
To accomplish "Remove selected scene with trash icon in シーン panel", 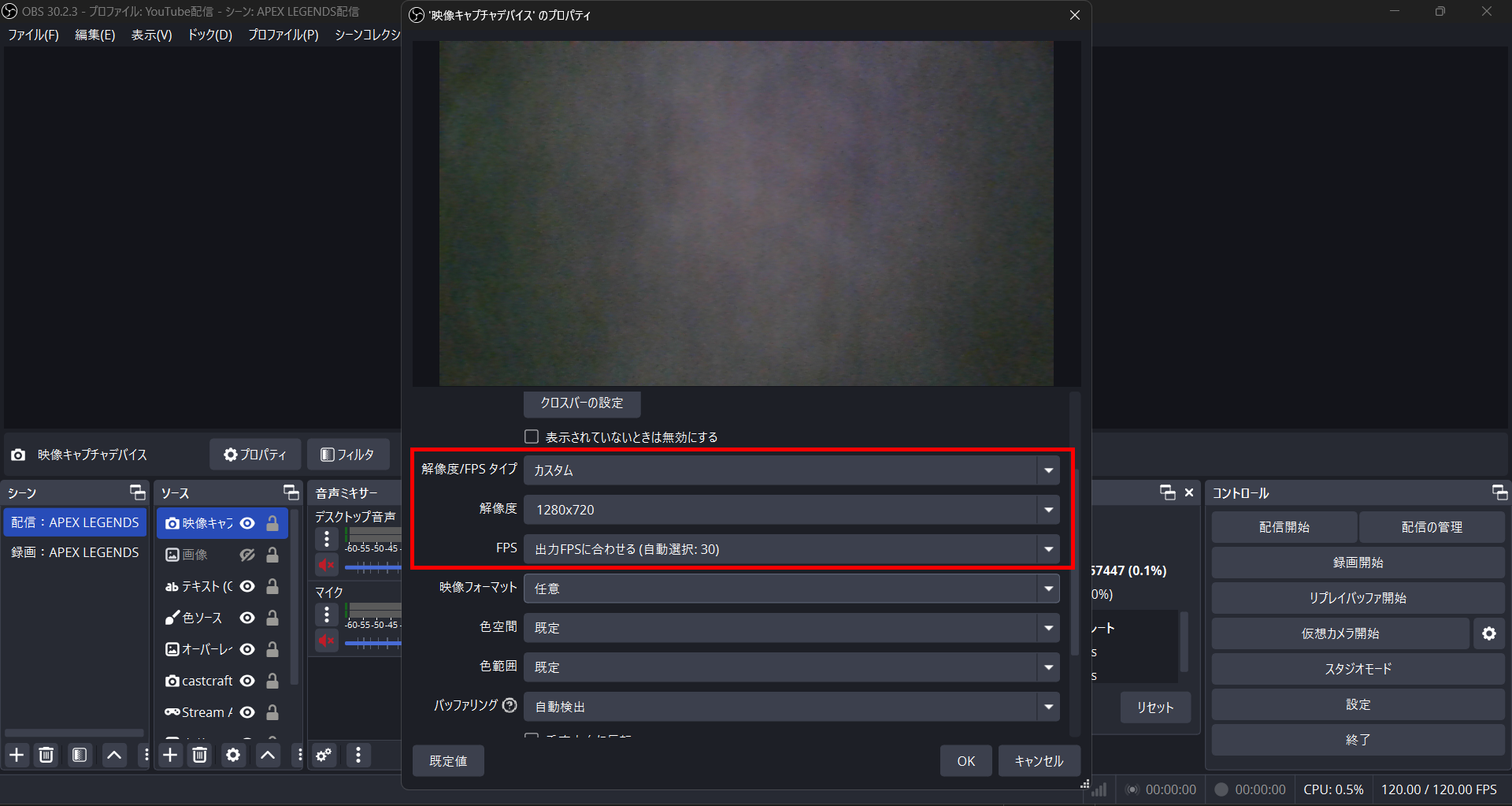I will (46, 755).
